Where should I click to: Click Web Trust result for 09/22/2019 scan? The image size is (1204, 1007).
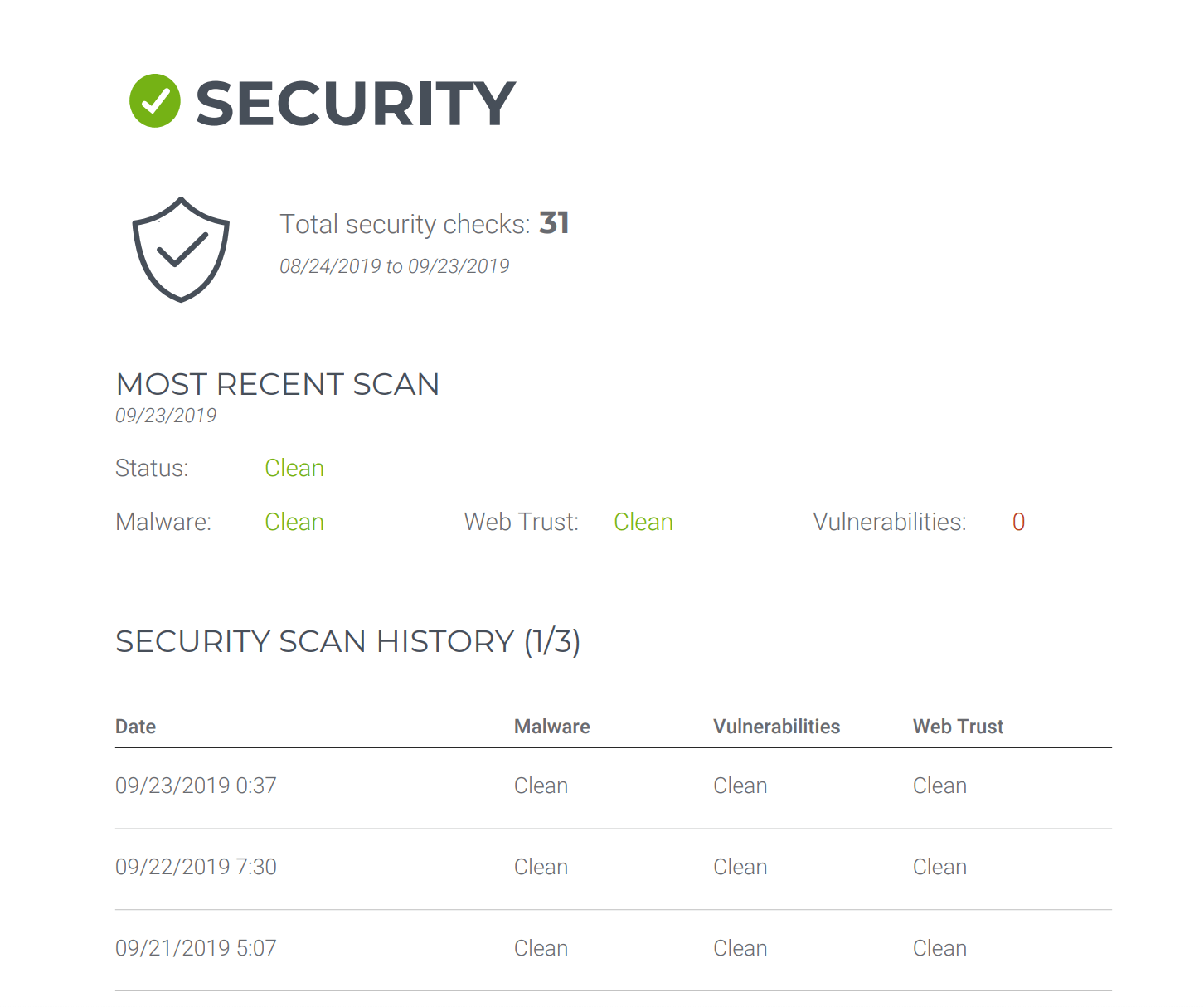coord(939,868)
